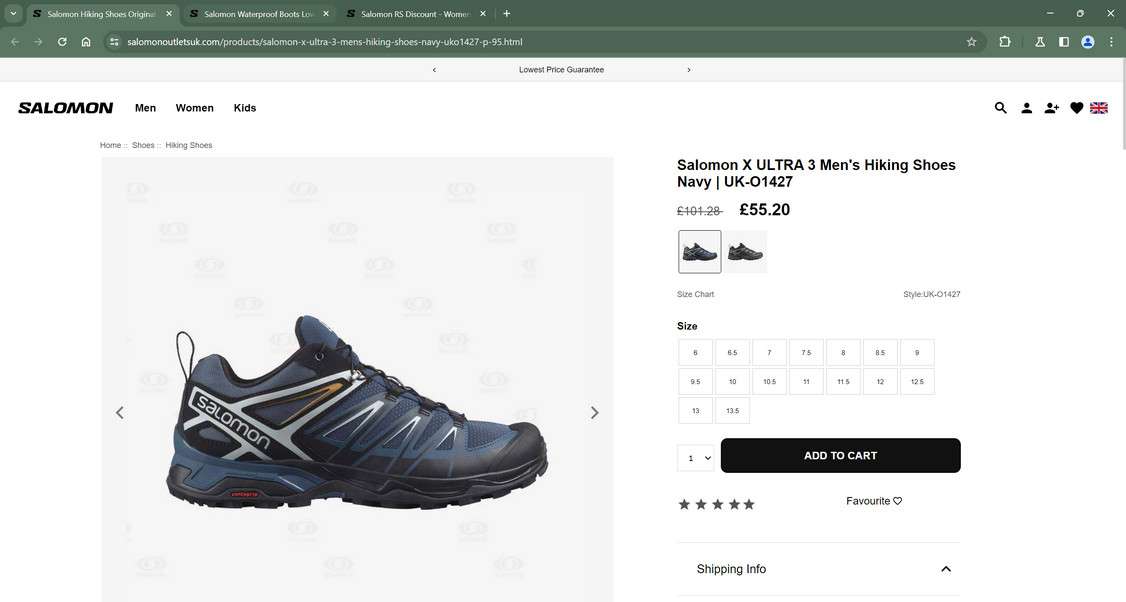
Task: Open the site search magnifier icon
Action: (x=1000, y=108)
